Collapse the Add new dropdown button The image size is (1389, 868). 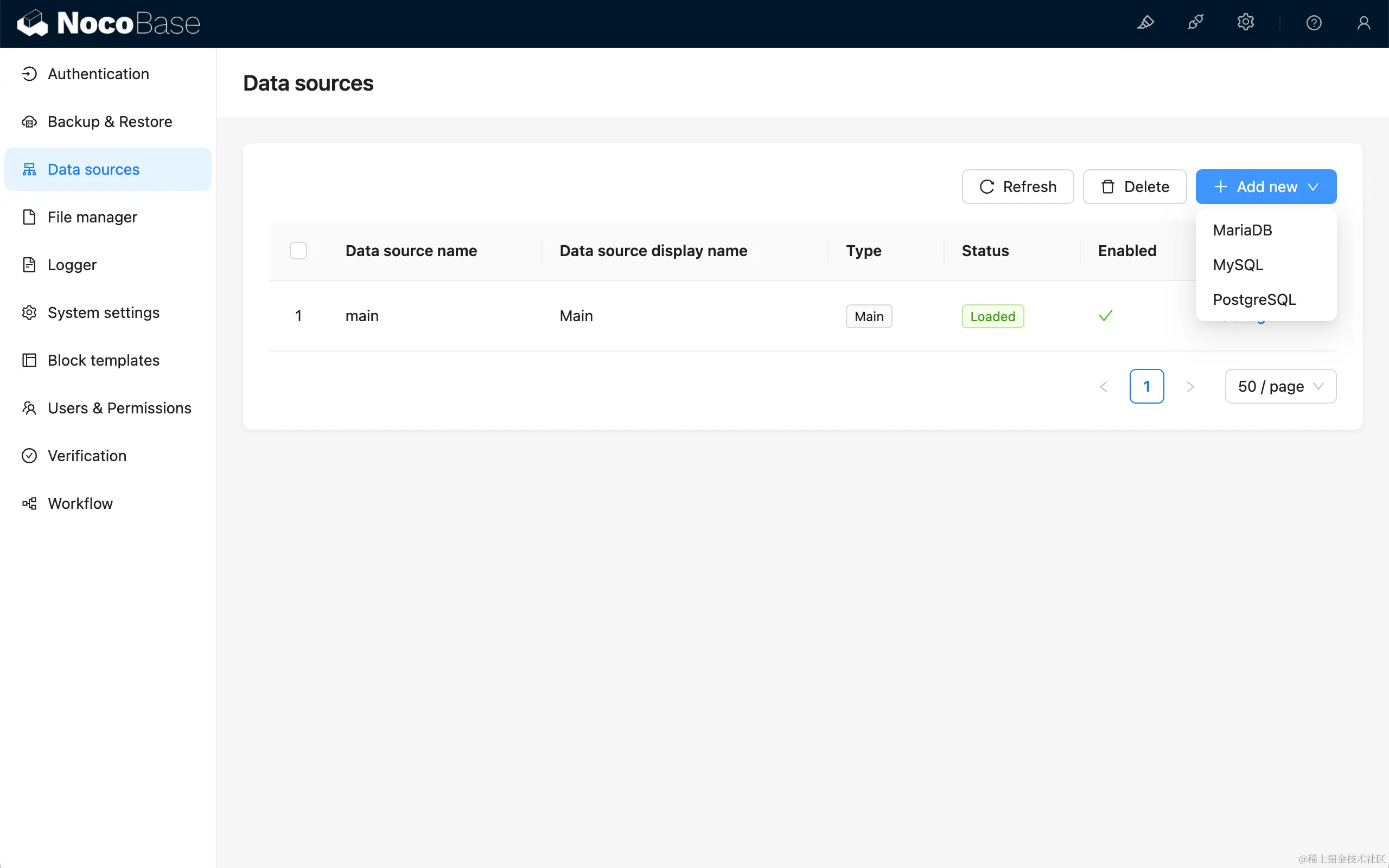tap(1266, 187)
